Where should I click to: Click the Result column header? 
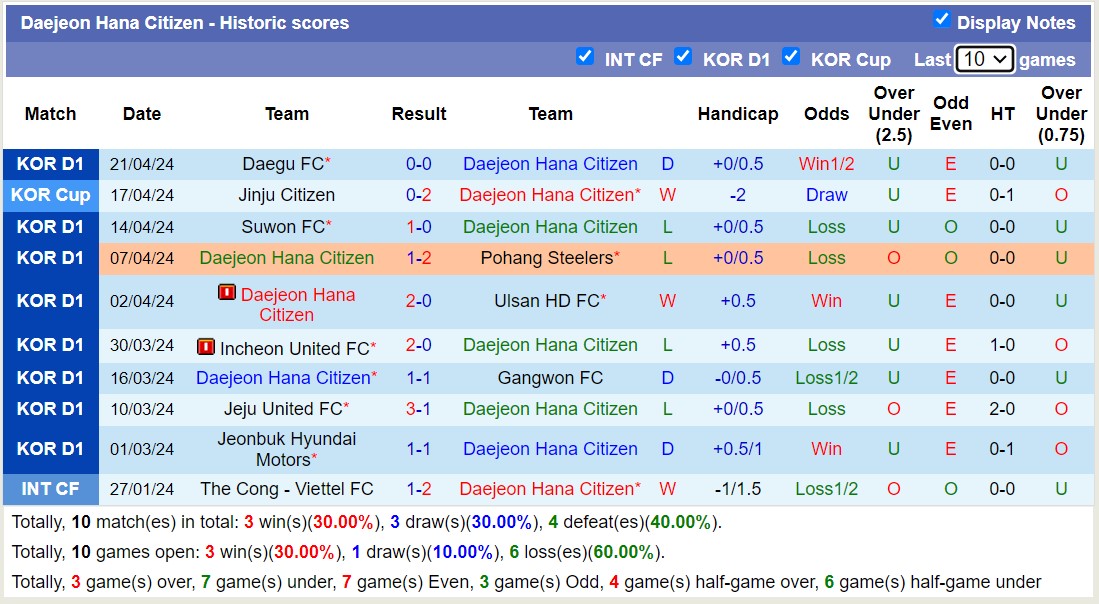(419, 114)
